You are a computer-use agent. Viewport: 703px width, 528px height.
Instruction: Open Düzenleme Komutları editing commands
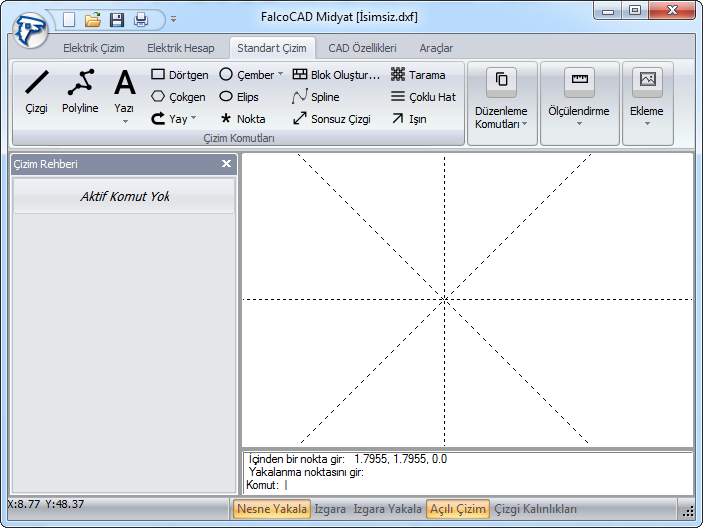[502, 104]
